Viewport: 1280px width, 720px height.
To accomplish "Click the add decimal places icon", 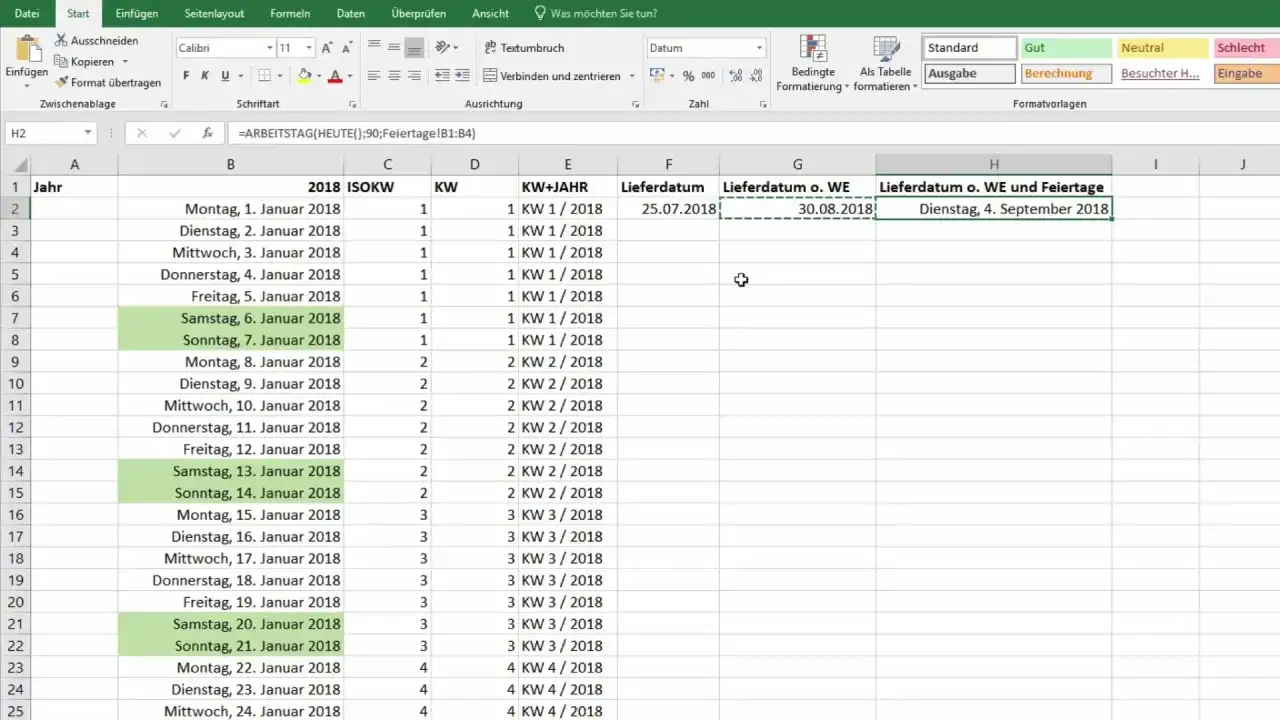I will click(x=736, y=76).
